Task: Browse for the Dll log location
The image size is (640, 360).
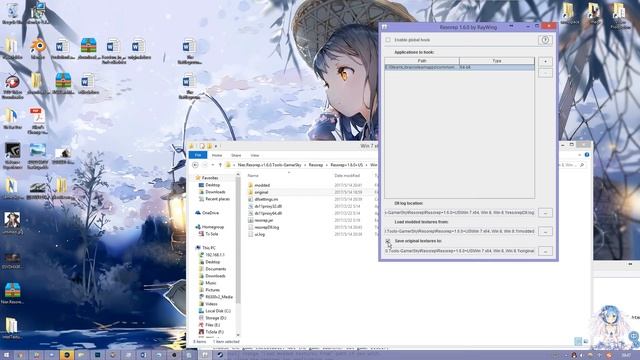Action: (x=545, y=213)
